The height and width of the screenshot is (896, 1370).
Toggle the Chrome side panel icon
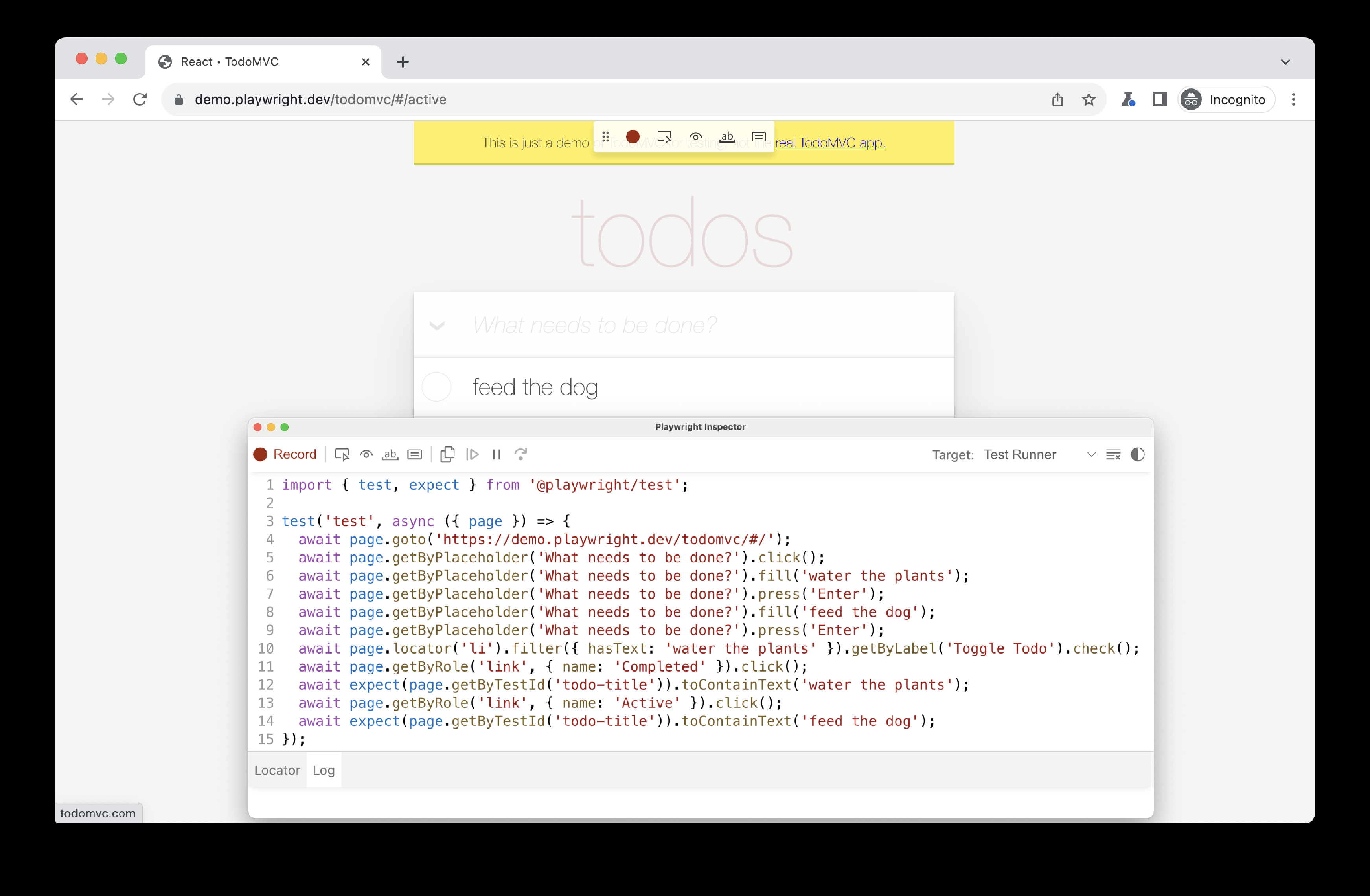(x=1159, y=99)
